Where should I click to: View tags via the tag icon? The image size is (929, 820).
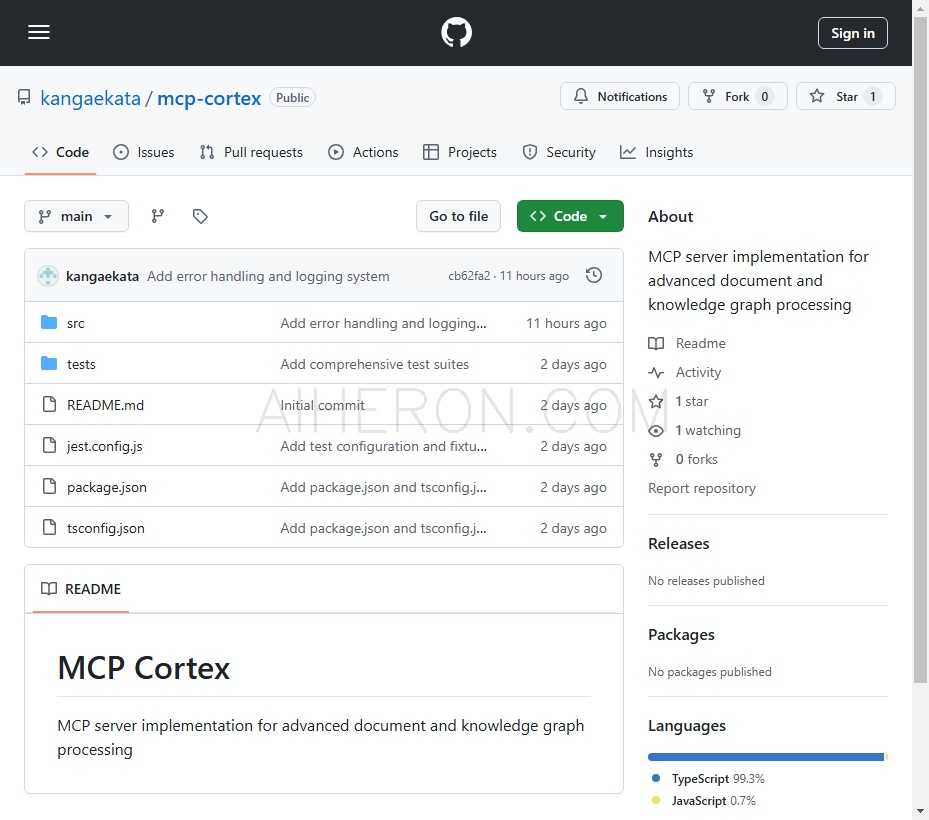coord(200,216)
